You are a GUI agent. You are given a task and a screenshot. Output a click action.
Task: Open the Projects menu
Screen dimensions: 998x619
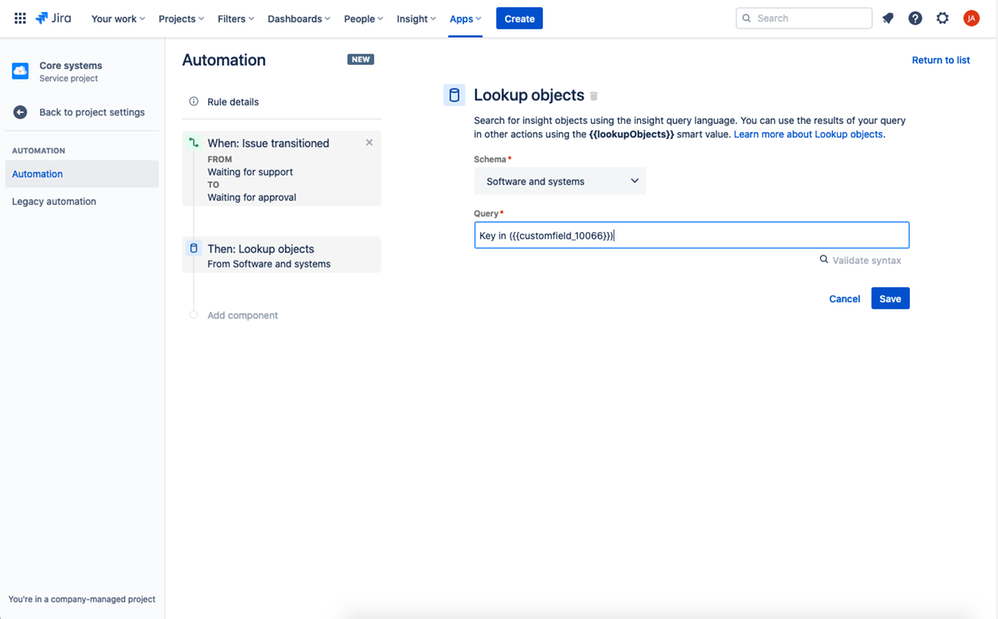pyautogui.click(x=181, y=18)
